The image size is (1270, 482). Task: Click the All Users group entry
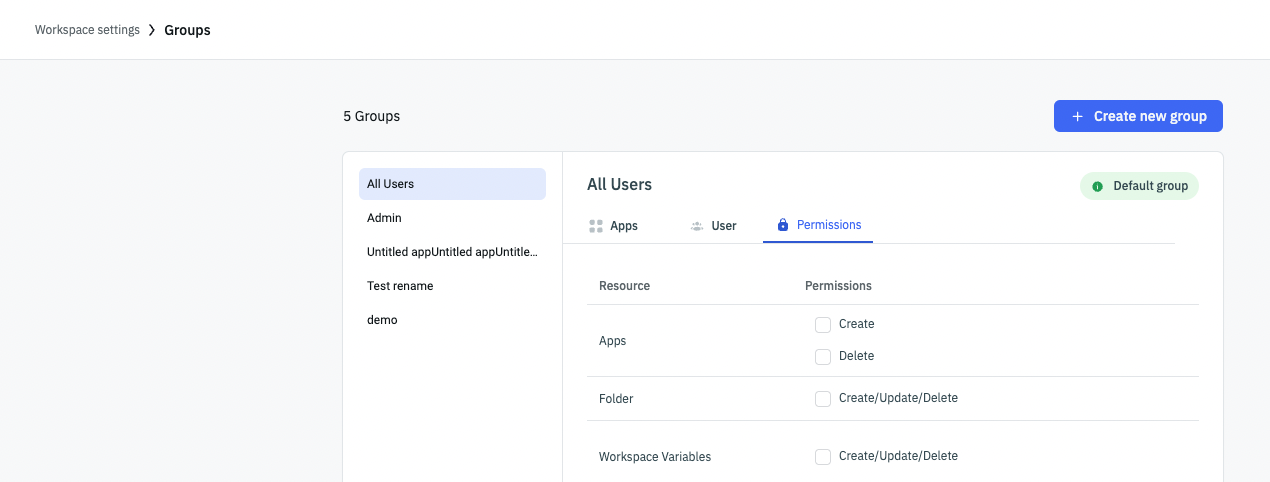(391, 184)
